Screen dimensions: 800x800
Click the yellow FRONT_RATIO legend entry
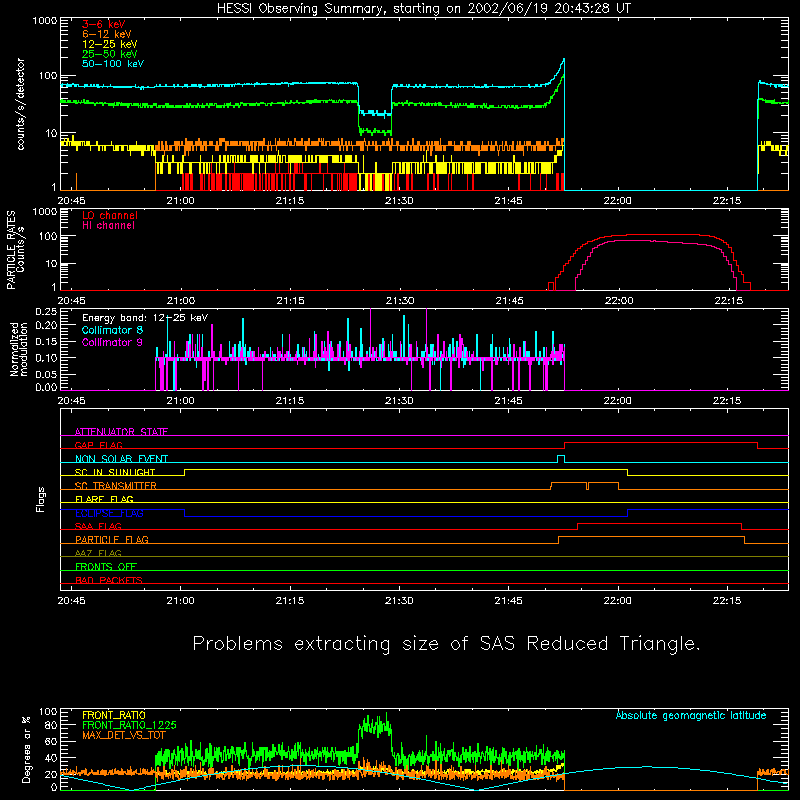(x=114, y=715)
